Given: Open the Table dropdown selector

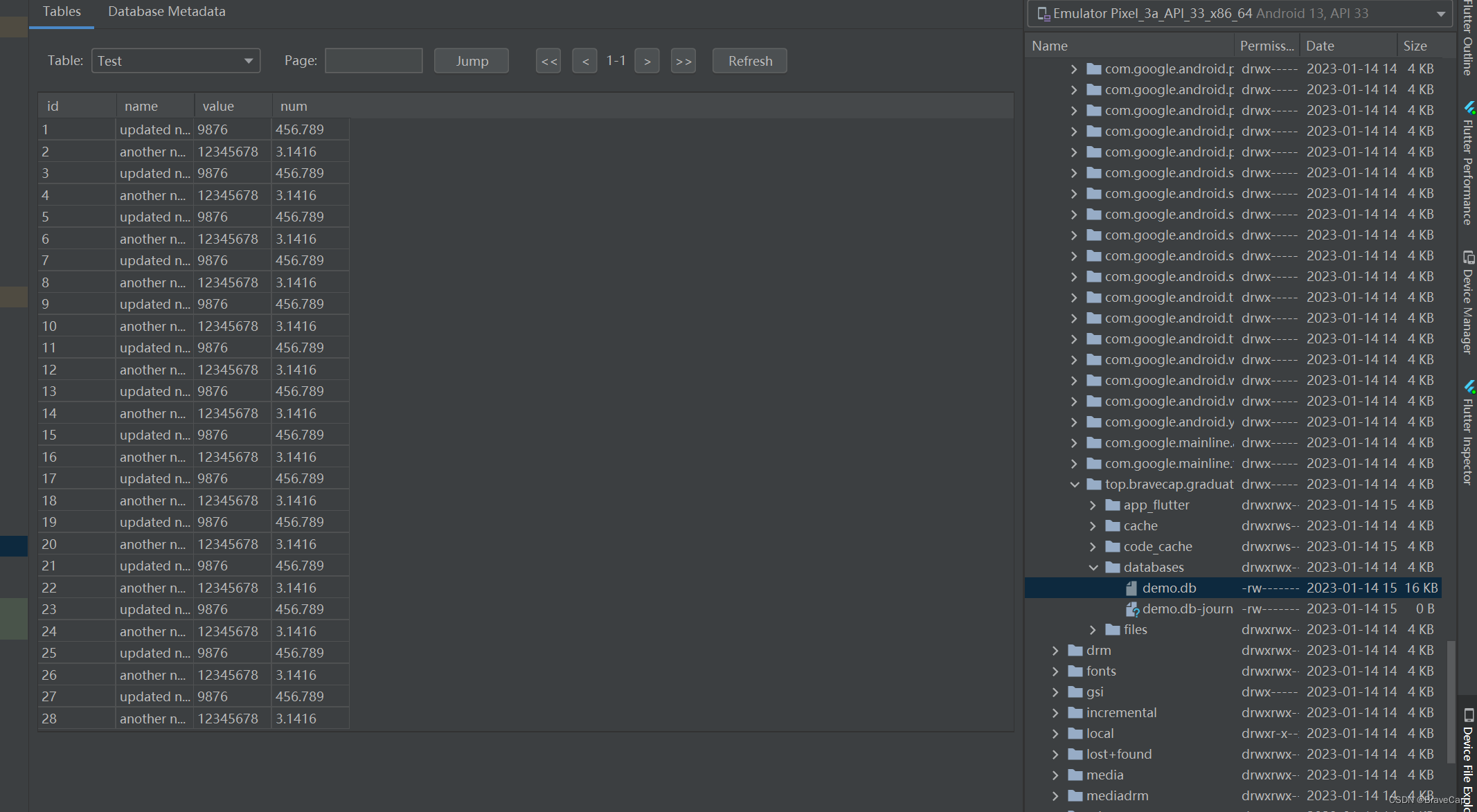Looking at the screenshot, I should 175,60.
